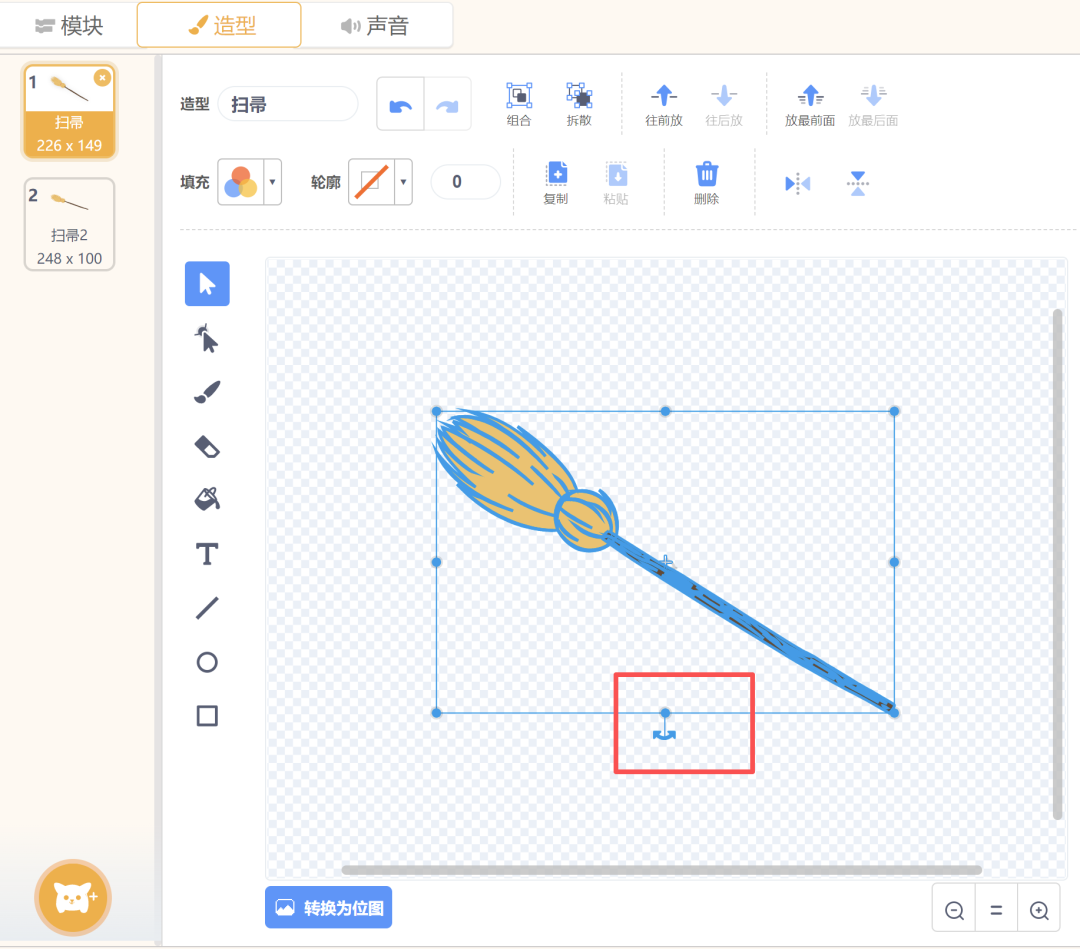Select the Brush tool
This screenshot has width=1080, height=949.
(x=207, y=393)
